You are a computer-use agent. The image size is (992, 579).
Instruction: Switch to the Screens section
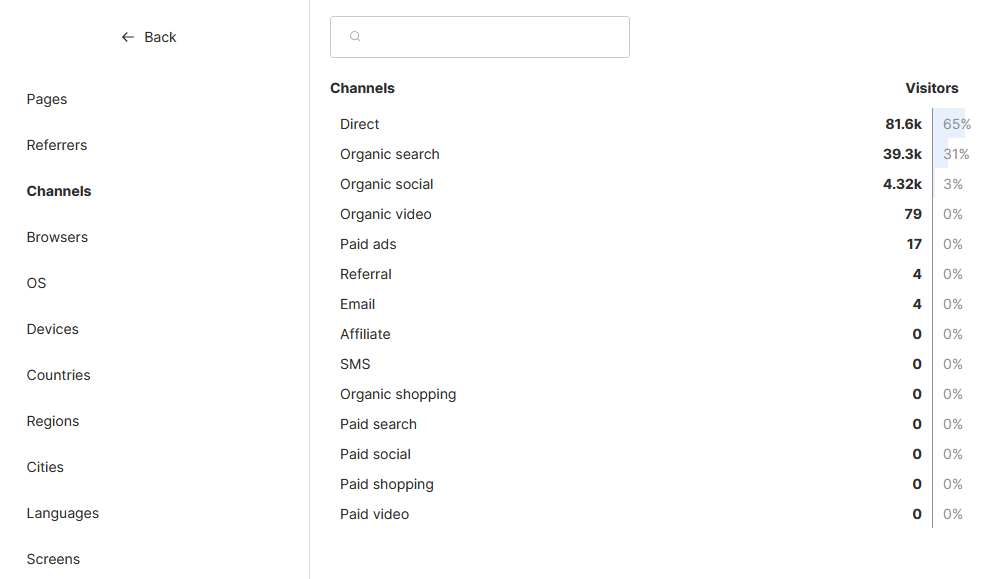tap(53, 559)
